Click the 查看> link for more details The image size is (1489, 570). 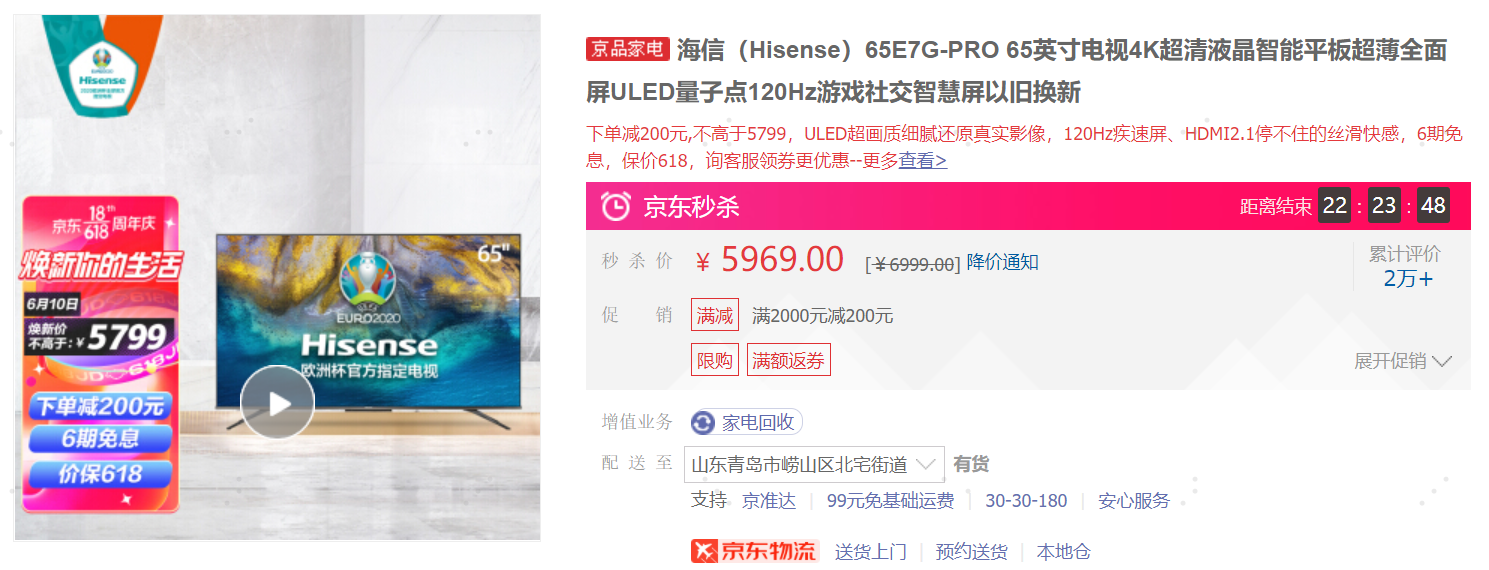pyautogui.click(x=923, y=160)
